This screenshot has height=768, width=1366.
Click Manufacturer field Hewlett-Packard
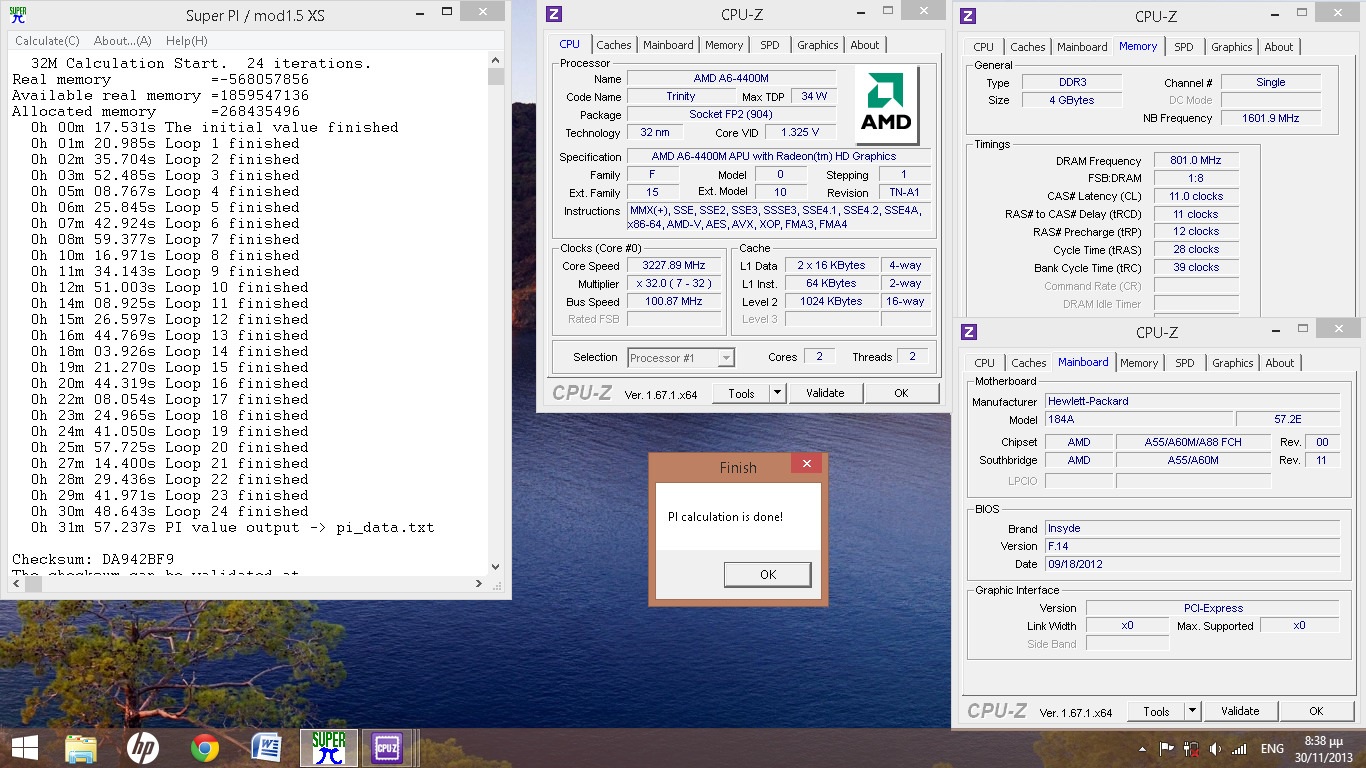pos(1191,401)
